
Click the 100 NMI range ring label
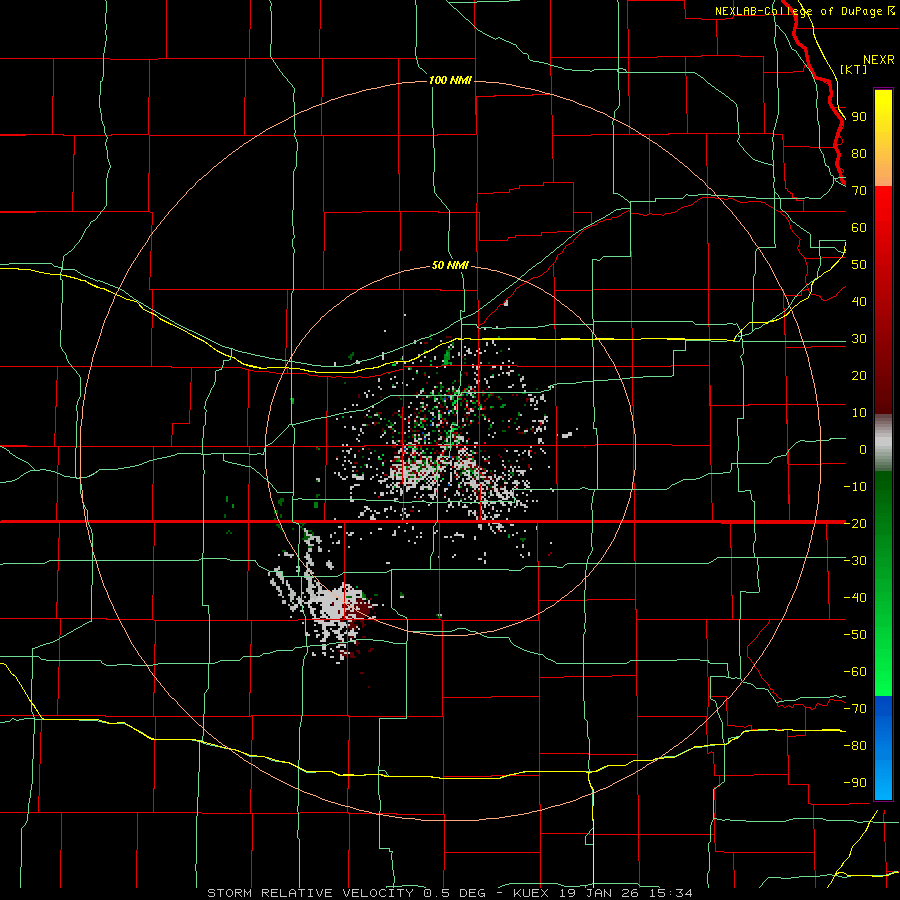pos(450,80)
